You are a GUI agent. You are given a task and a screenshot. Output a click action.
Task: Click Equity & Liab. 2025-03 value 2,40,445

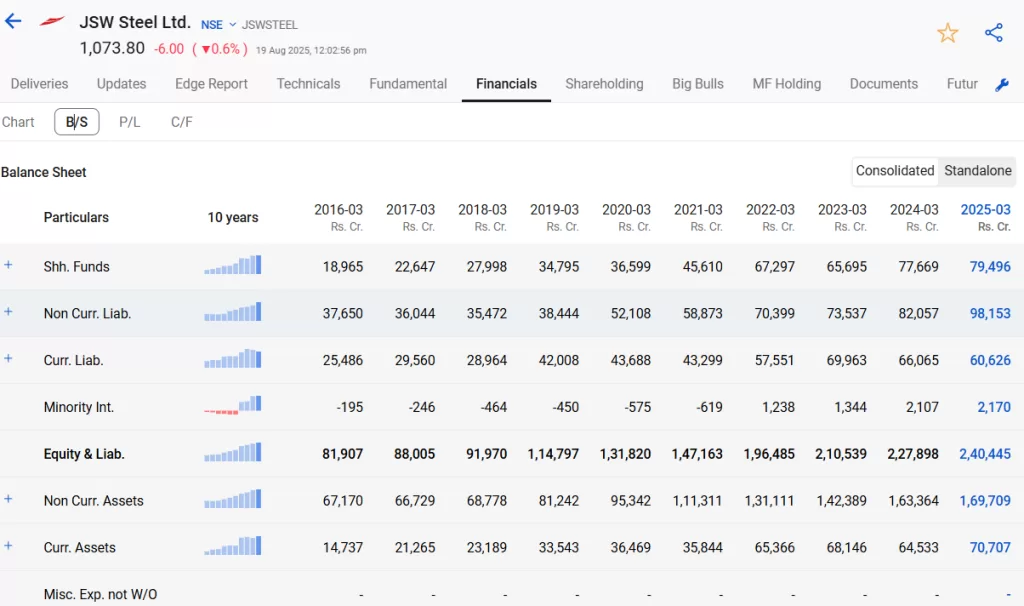[x=985, y=454]
